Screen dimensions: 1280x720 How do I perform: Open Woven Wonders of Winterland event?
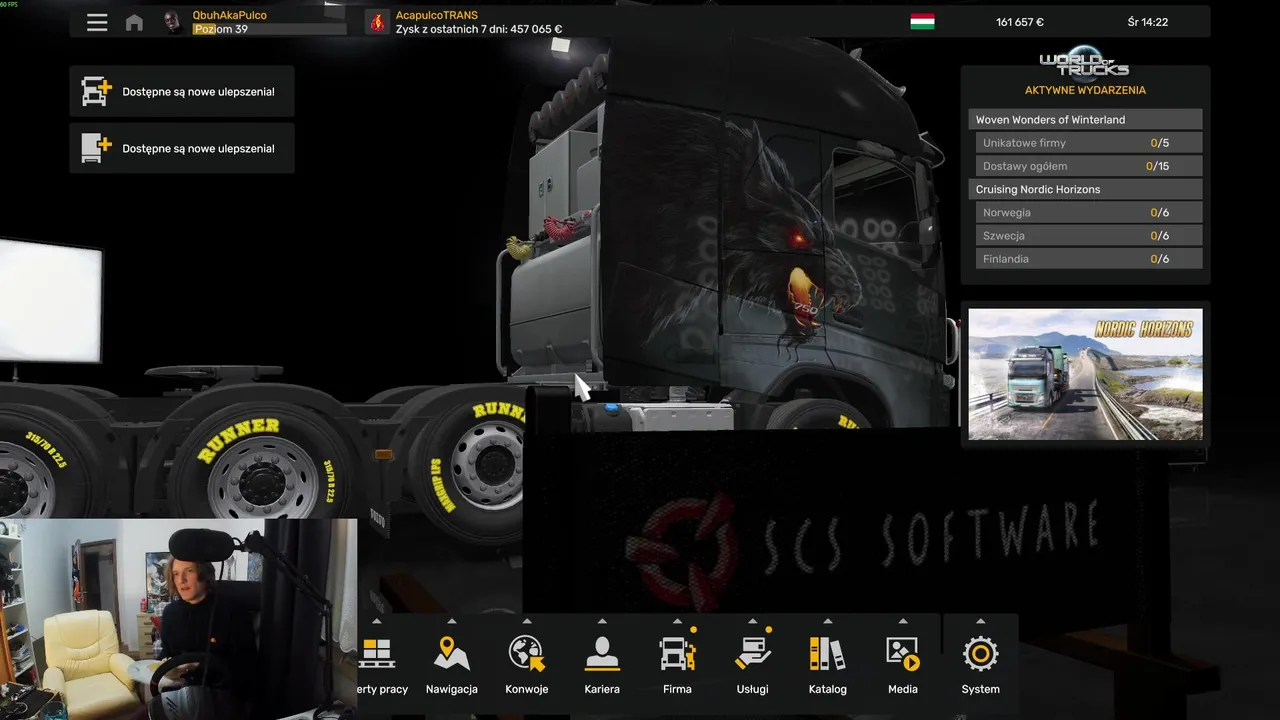tap(1085, 119)
